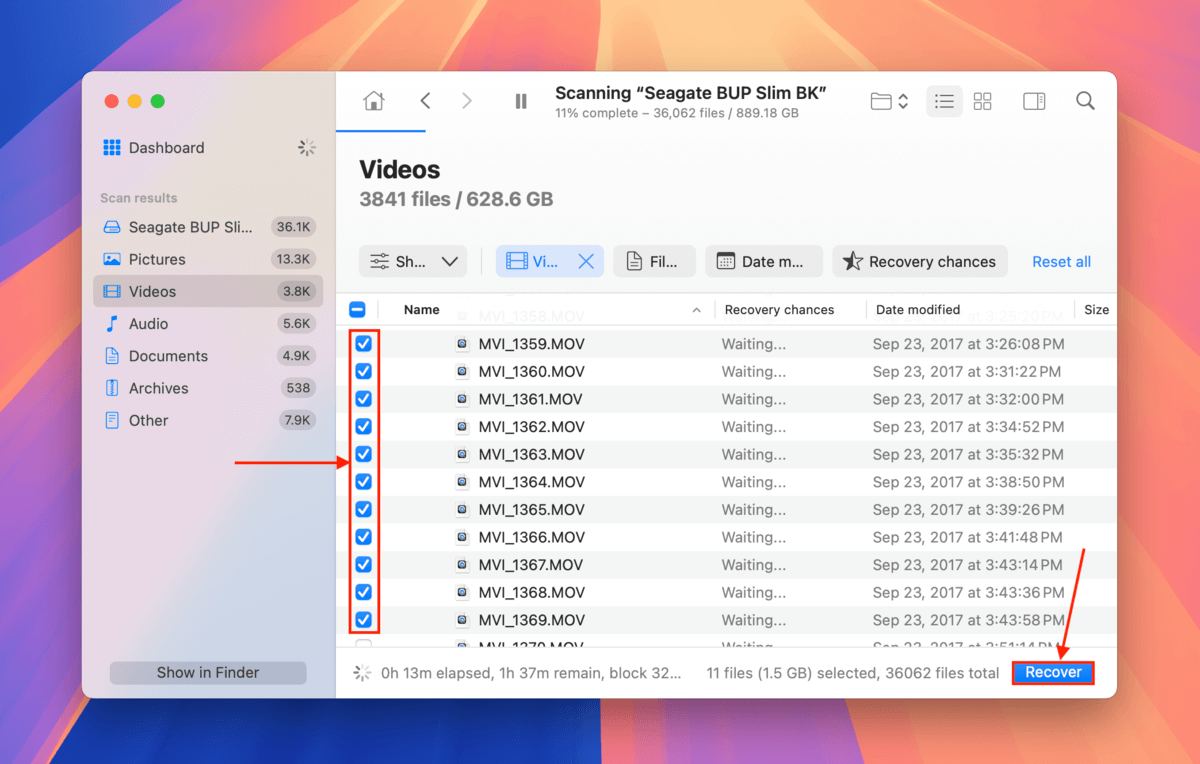Click the 36.1K badge next to Seagate
1200x764 pixels.
click(x=293, y=227)
